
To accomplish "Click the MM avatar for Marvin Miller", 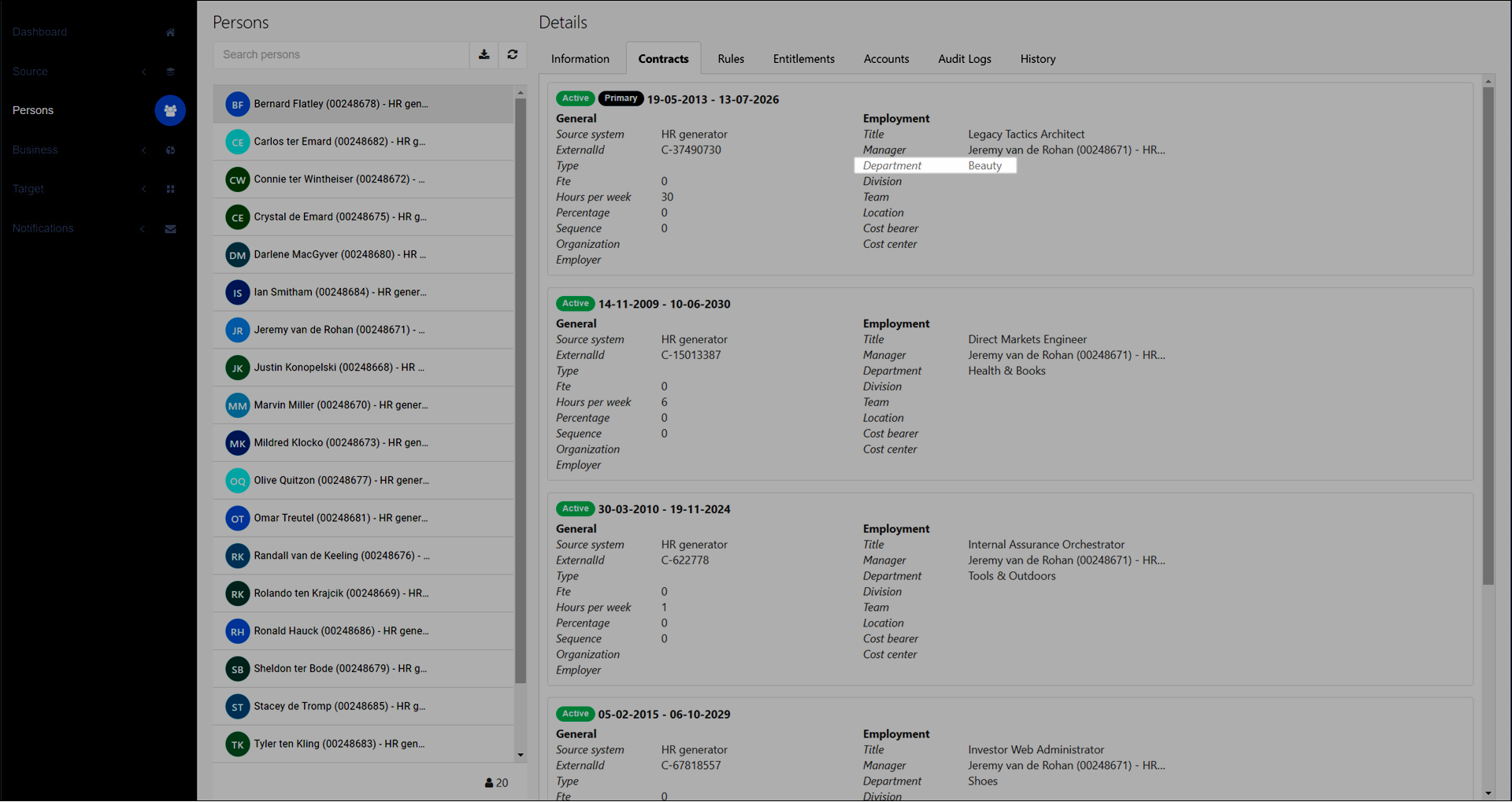I will coord(238,405).
